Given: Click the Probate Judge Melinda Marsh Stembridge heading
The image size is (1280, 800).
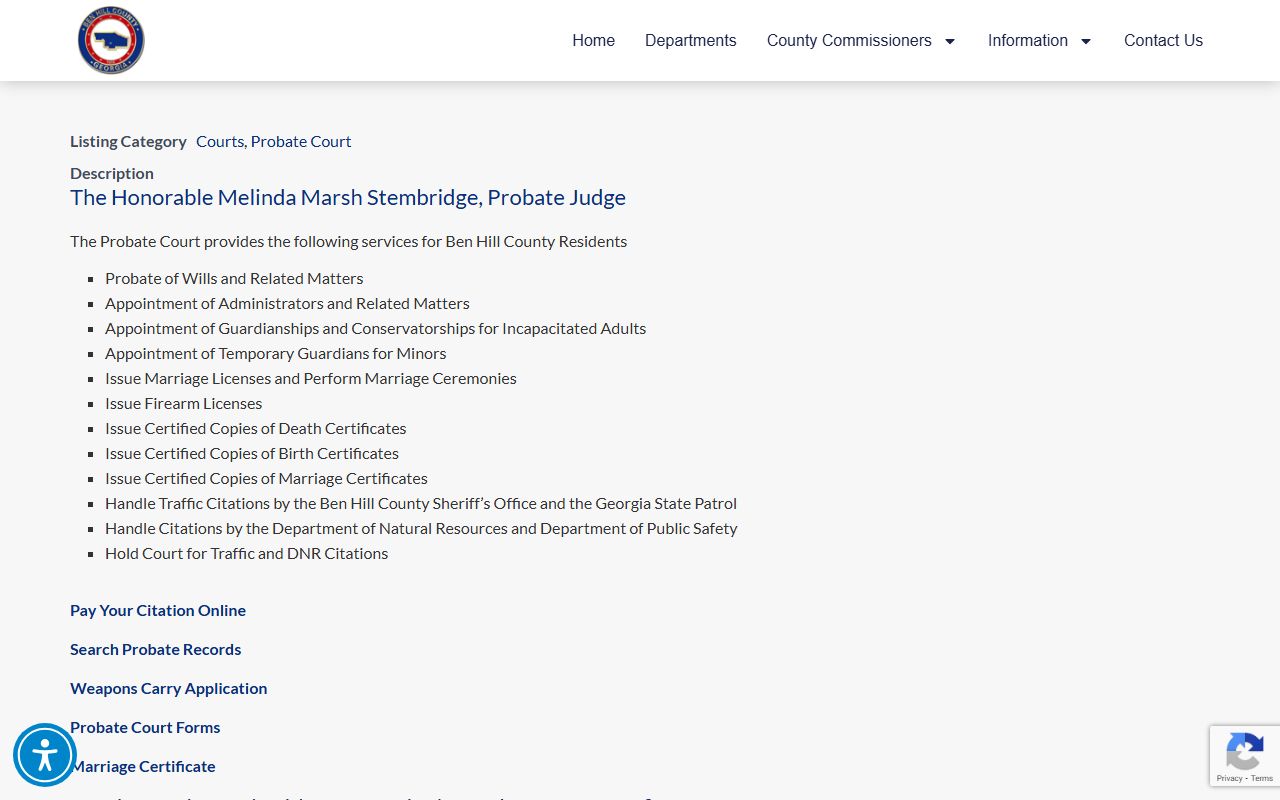Looking at the screenshot, I should 348,197.
